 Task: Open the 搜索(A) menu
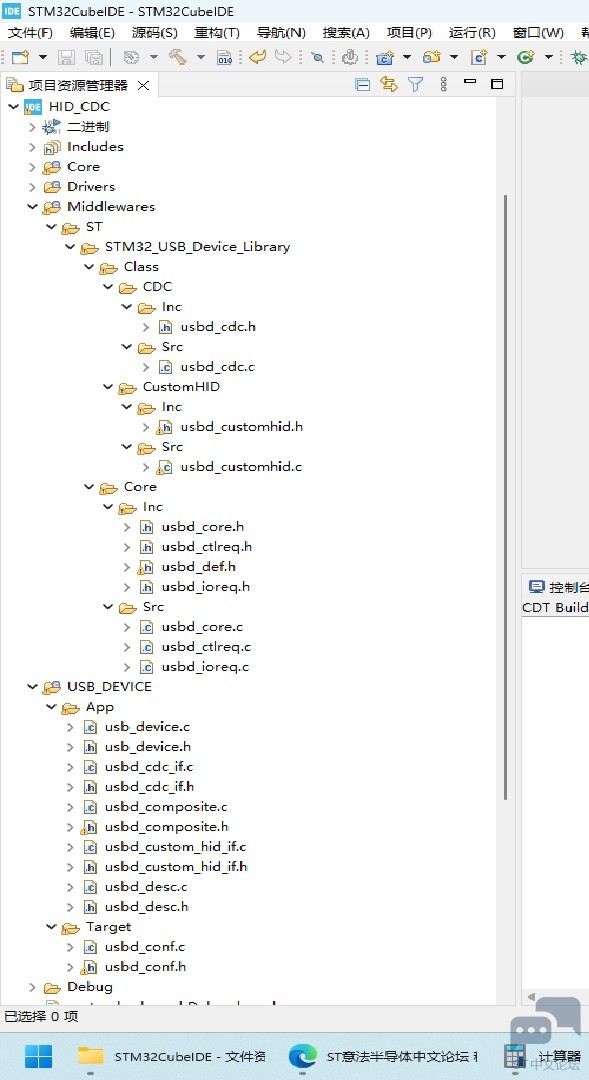(x=346, y=32)
